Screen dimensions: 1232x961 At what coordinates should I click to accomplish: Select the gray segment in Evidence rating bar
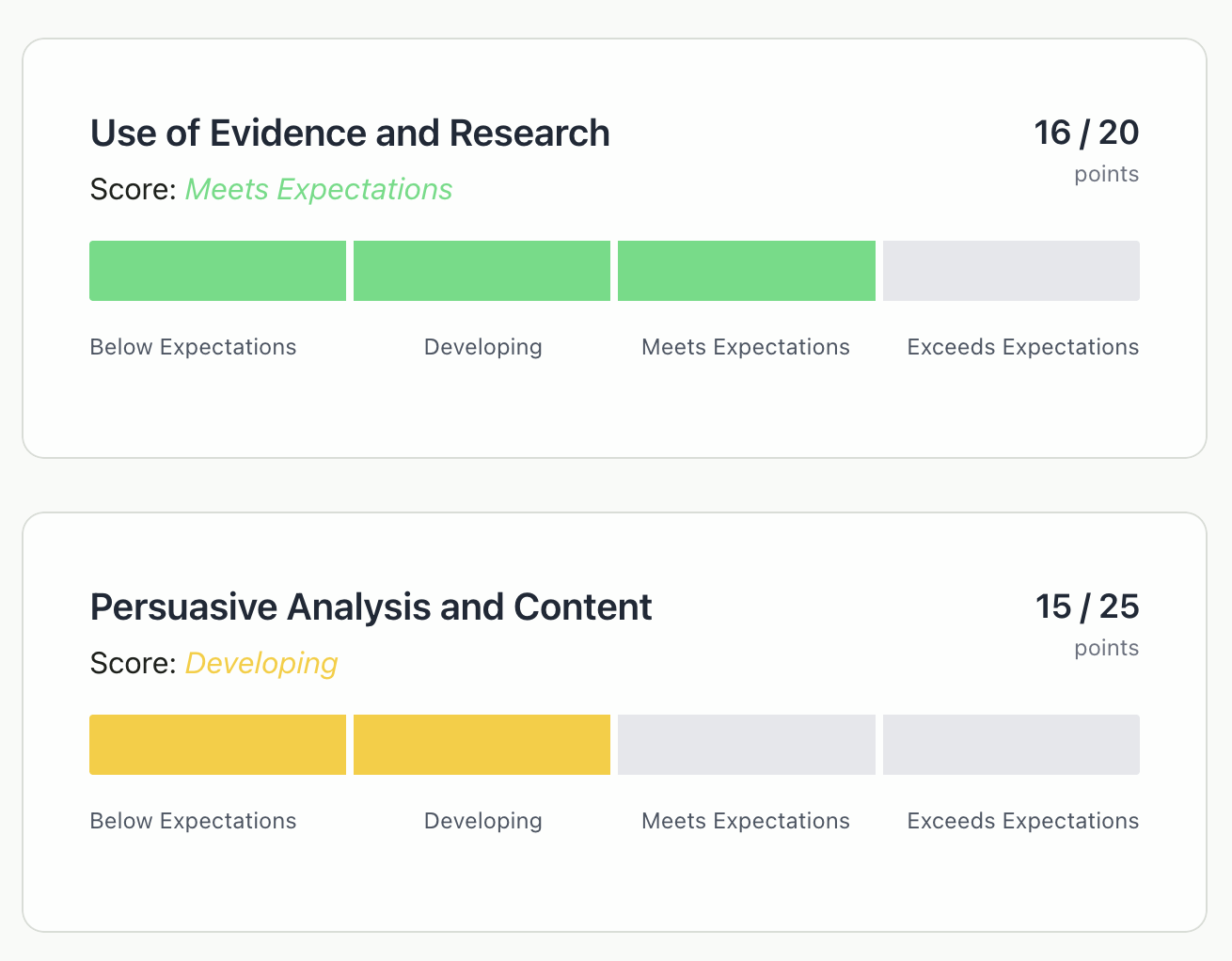[x=1011, y=271]
